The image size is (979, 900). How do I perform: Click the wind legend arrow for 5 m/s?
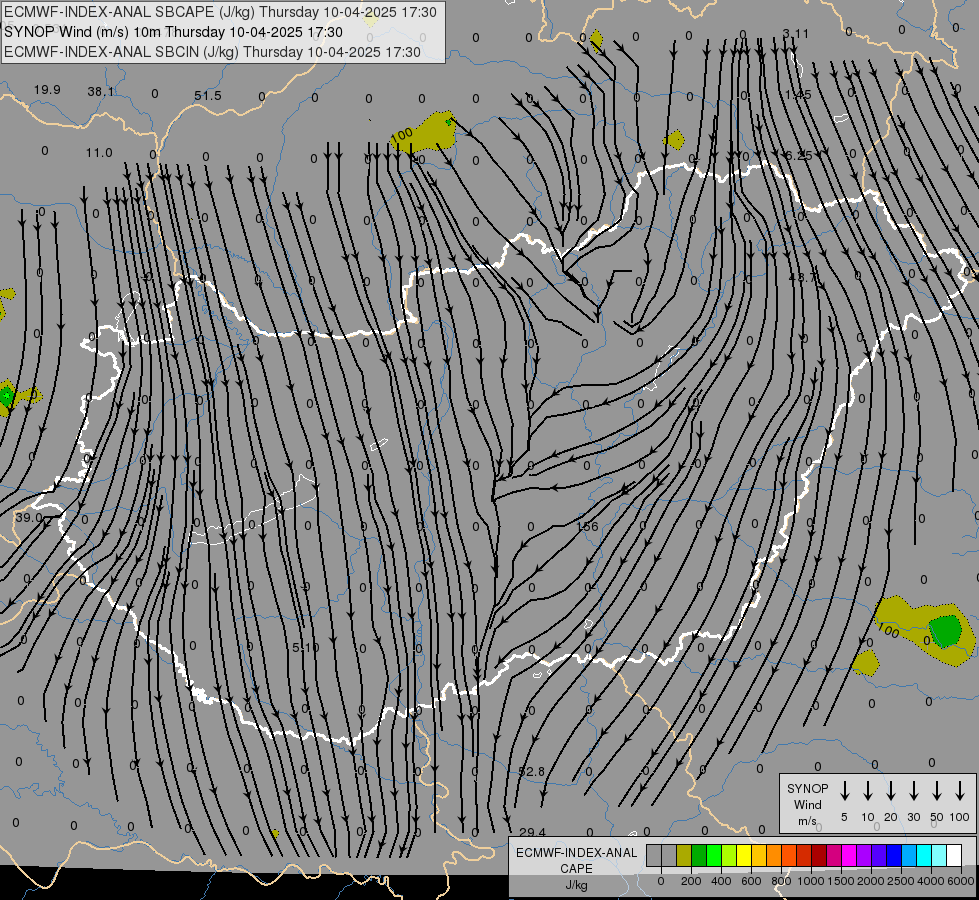point(844,790)
